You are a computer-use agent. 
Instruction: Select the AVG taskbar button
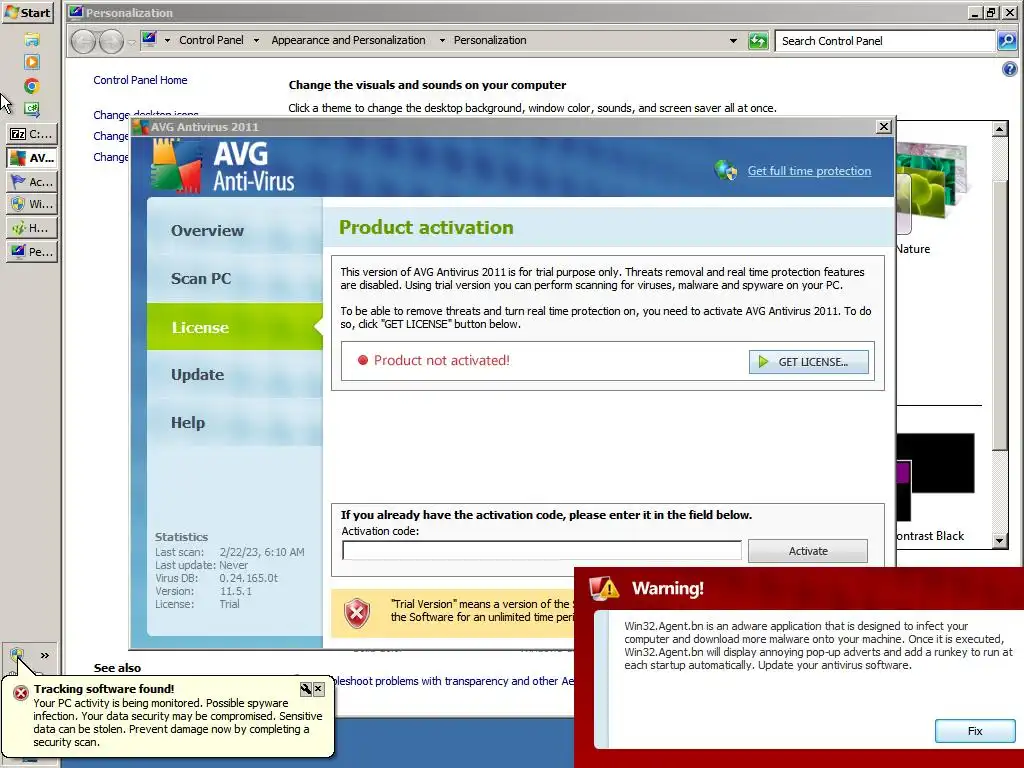pyautogui.click(x=31, y=157)
